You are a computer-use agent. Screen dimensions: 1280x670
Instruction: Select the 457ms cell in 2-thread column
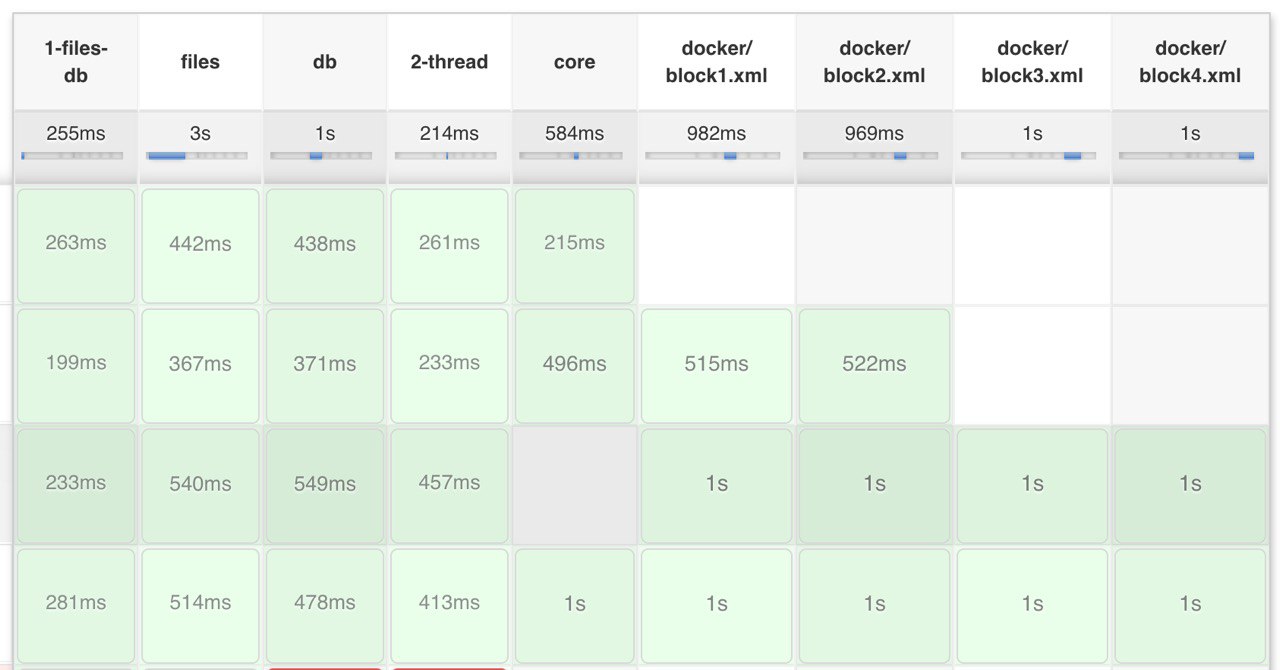tap(449, 486)
